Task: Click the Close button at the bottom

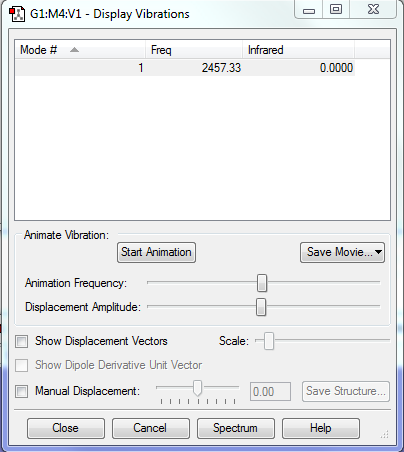Action: pyautogui.click(x=66, y=428)
